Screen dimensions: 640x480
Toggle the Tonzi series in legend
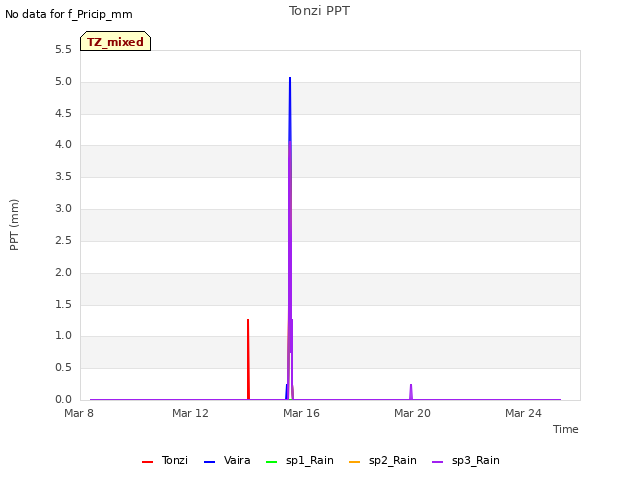click(x=165, y=461)
